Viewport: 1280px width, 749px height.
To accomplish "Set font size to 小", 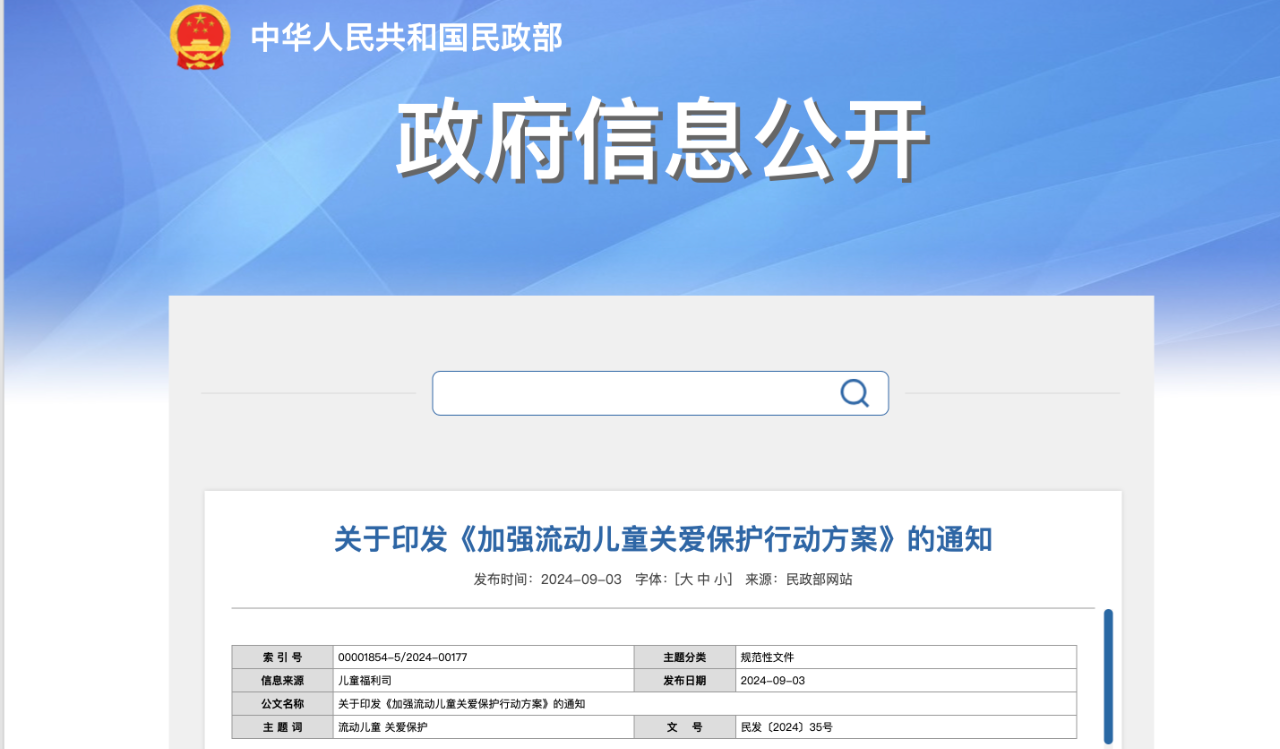I will tap(721, 579).
